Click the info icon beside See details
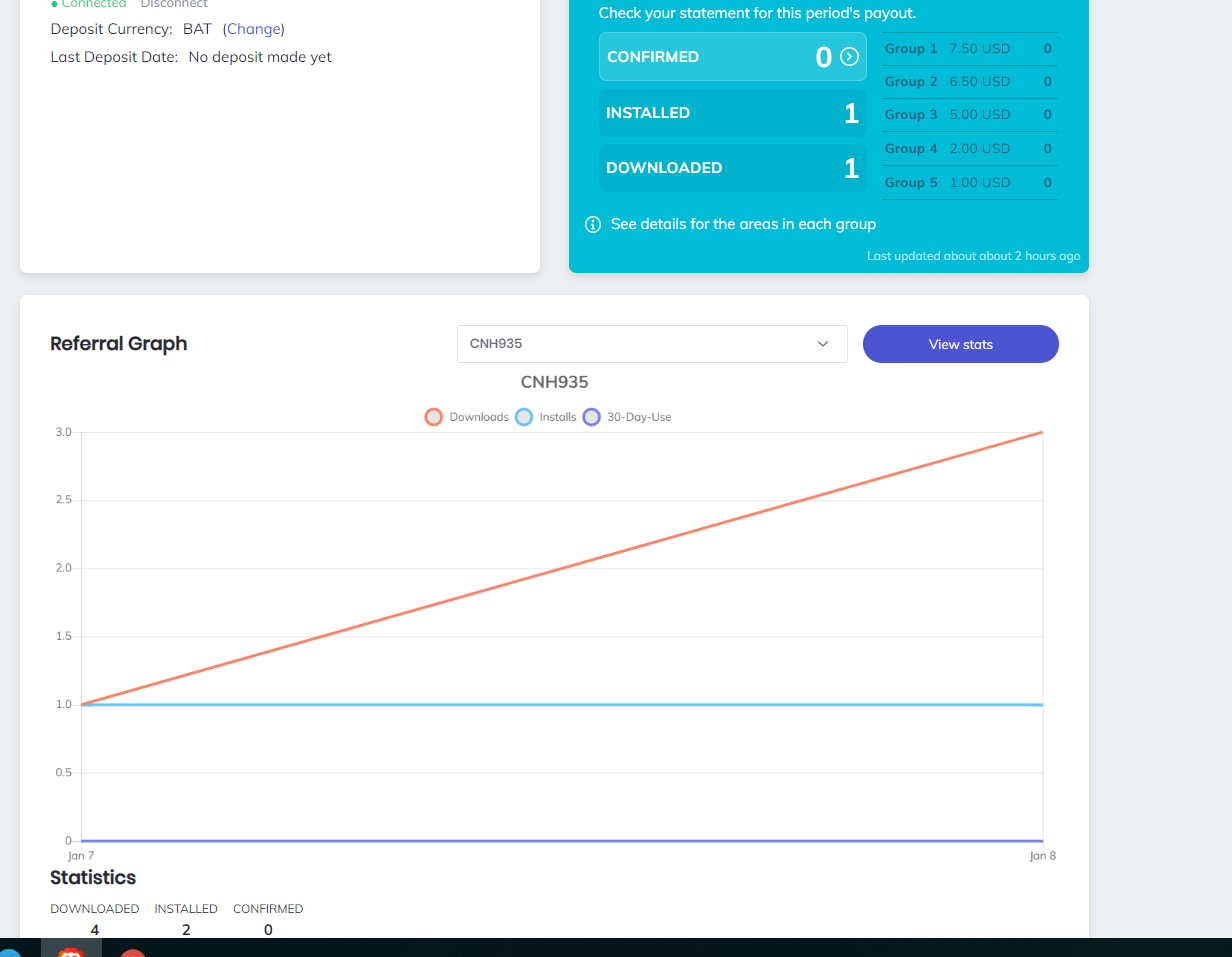 (593, 224)
